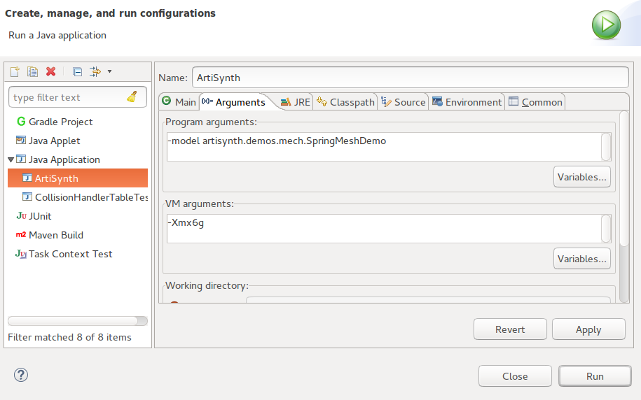
Task: Collapse all configurations in the tree
Action: pos(77,72)
